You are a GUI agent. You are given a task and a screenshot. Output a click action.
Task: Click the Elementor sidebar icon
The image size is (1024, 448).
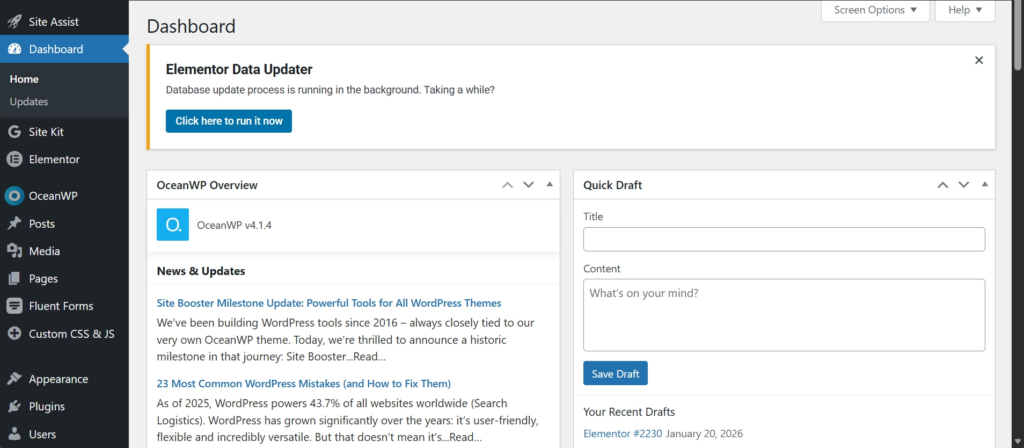click(x=14, y=159)
